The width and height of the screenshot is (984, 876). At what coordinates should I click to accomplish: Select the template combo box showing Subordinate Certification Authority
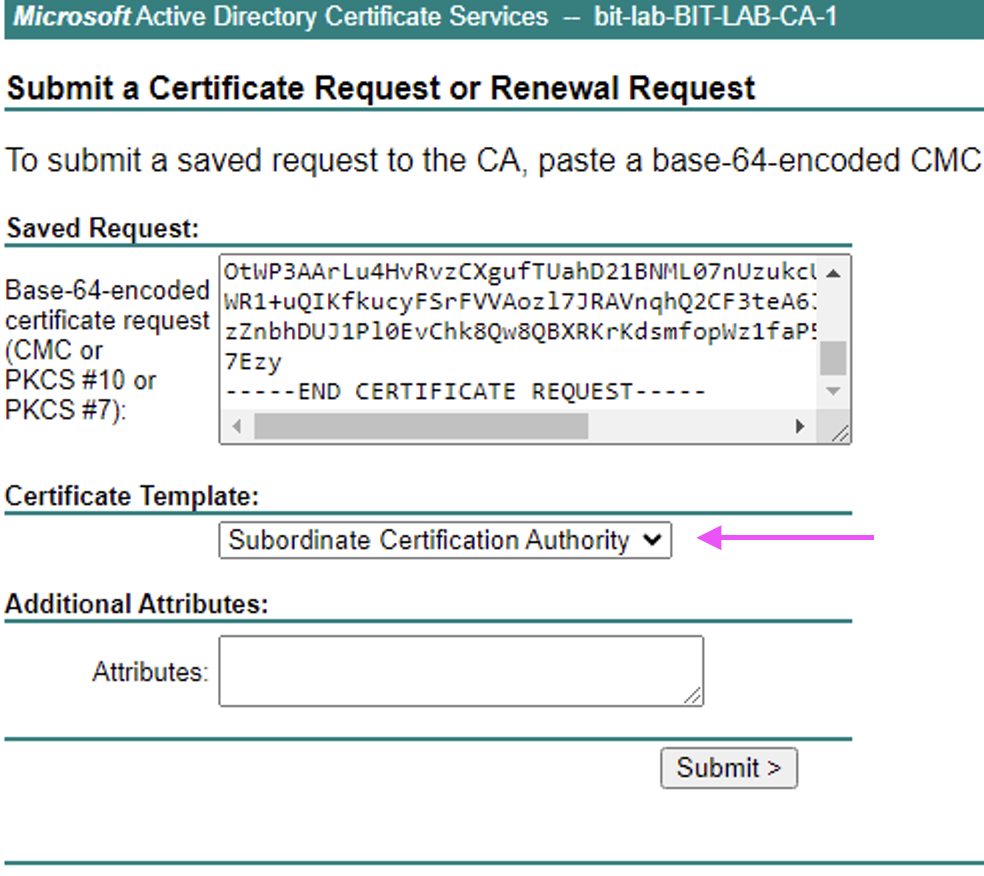coord(445,540)
